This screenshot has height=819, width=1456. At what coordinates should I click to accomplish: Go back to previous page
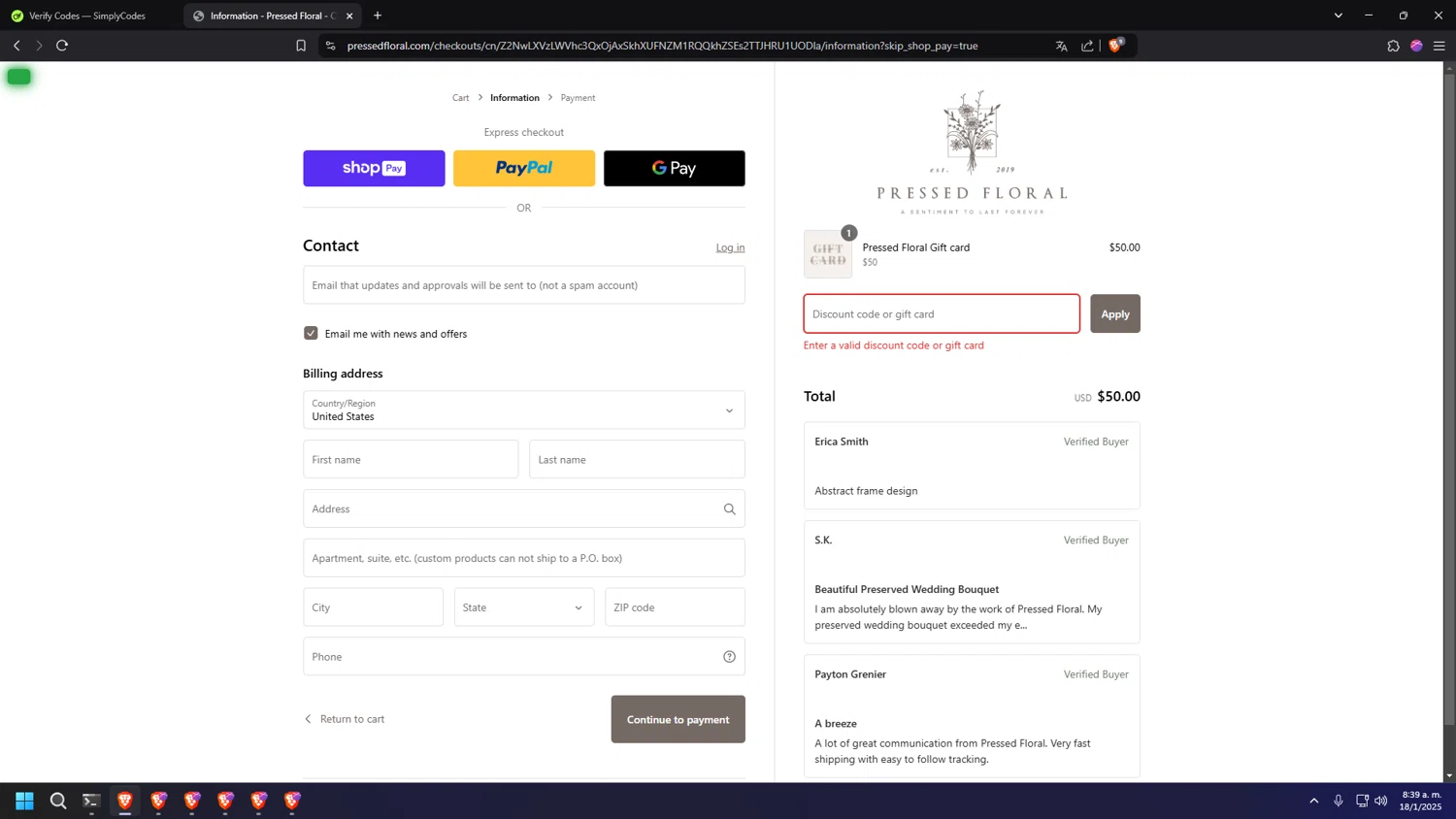[17, 46]
